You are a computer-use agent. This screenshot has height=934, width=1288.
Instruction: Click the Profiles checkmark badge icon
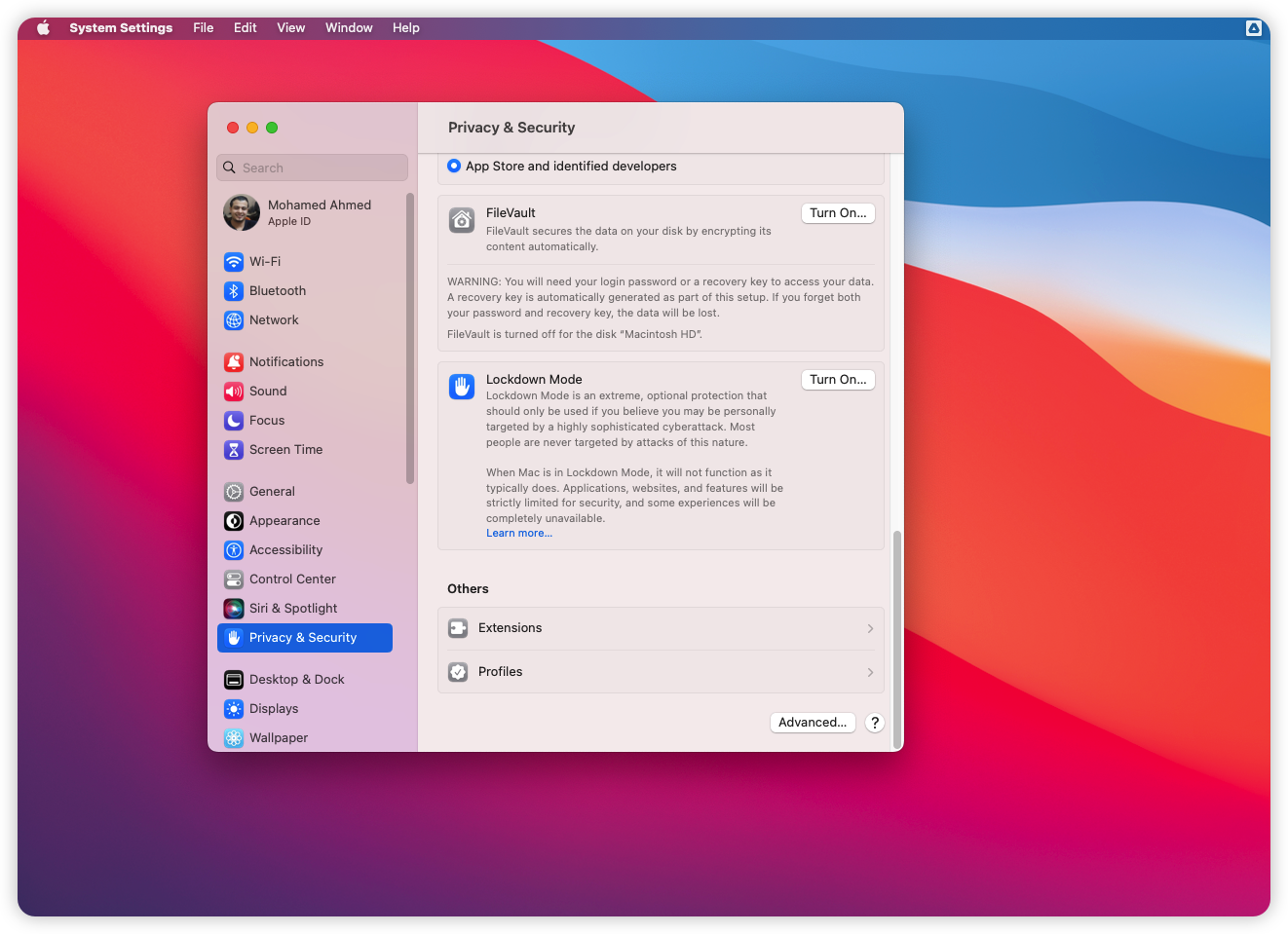tap(458, 672)
